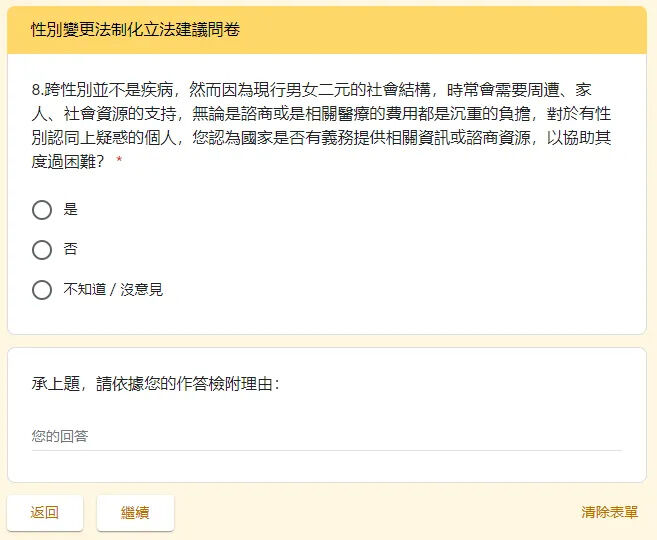
Task: Select the 否 radio option
Action: click(x=42, y=250)
